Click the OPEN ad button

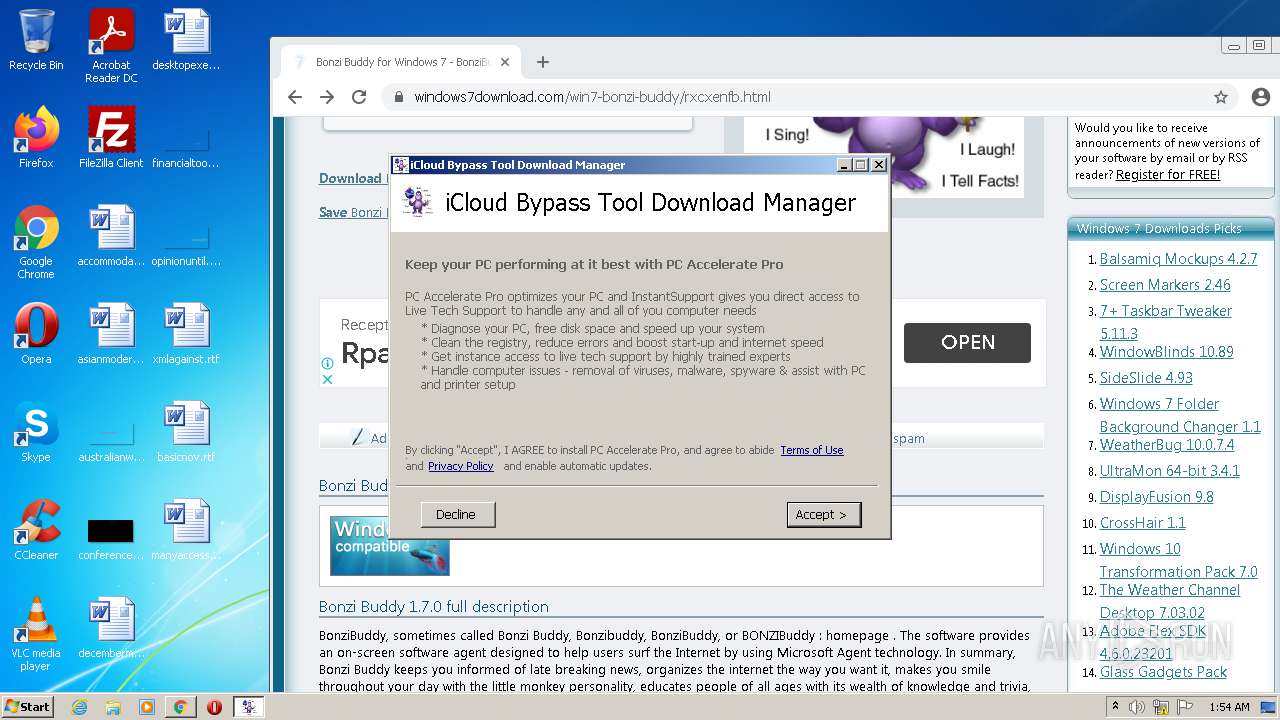pos(967,342)
